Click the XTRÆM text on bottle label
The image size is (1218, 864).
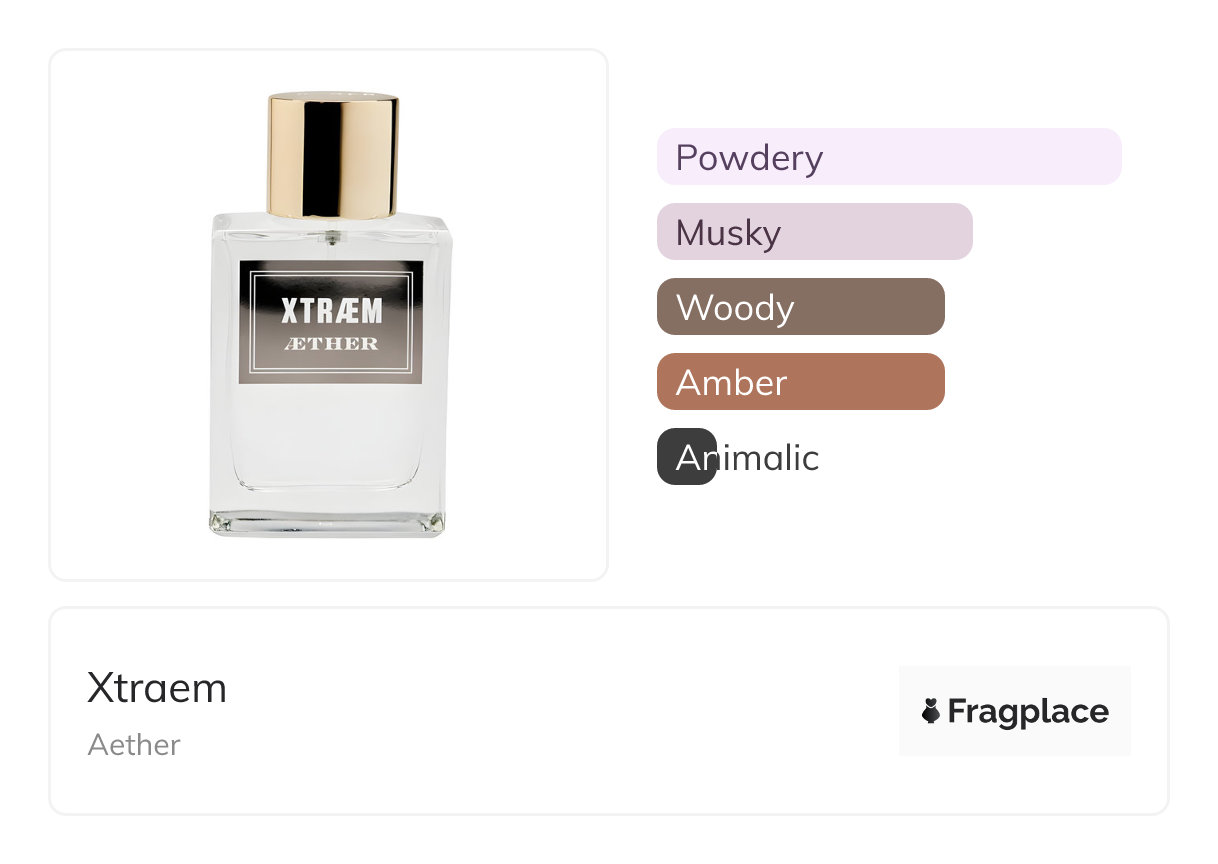point(331,311)
